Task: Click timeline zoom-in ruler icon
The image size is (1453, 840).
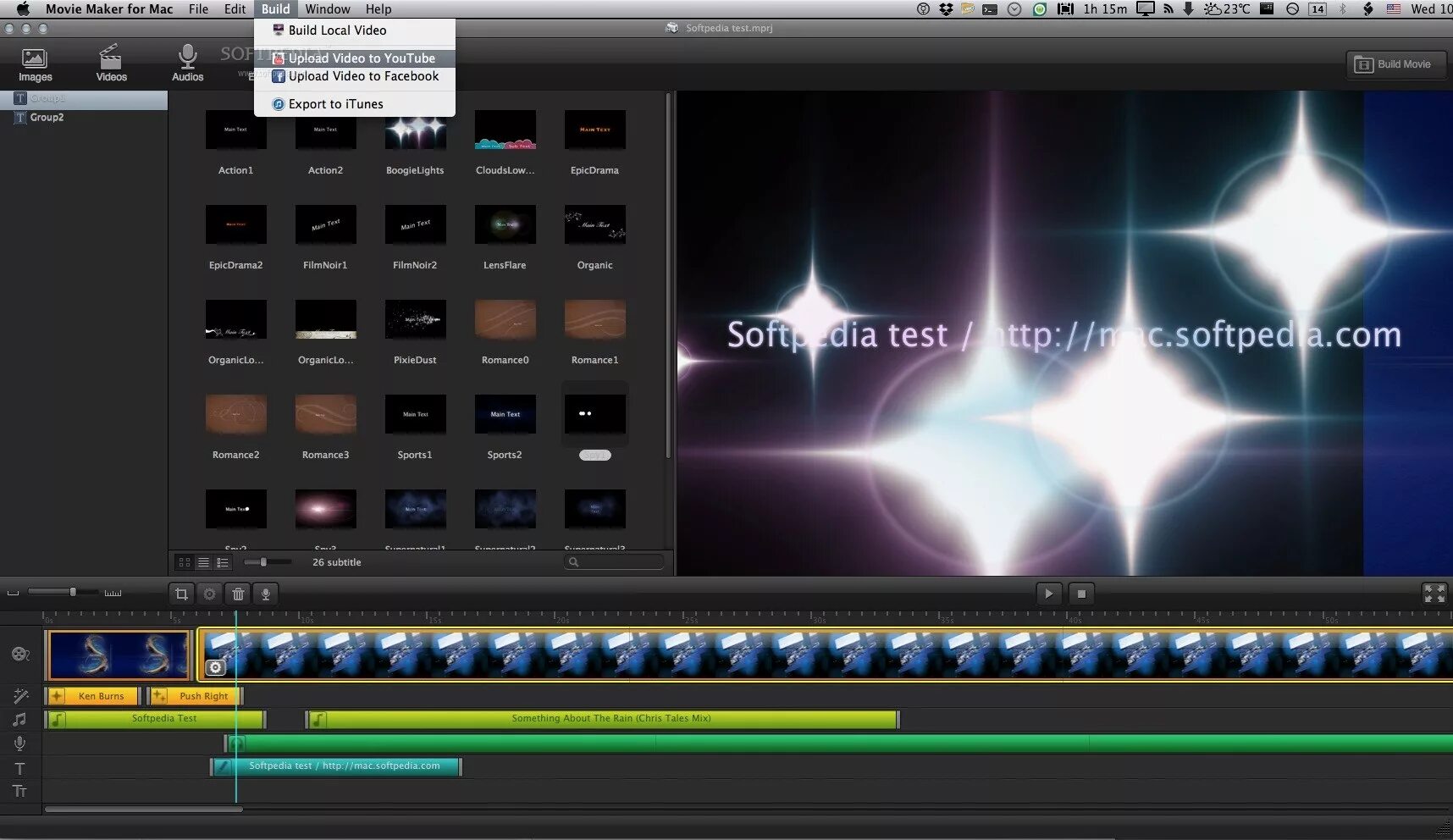Action: click(113, 593)
